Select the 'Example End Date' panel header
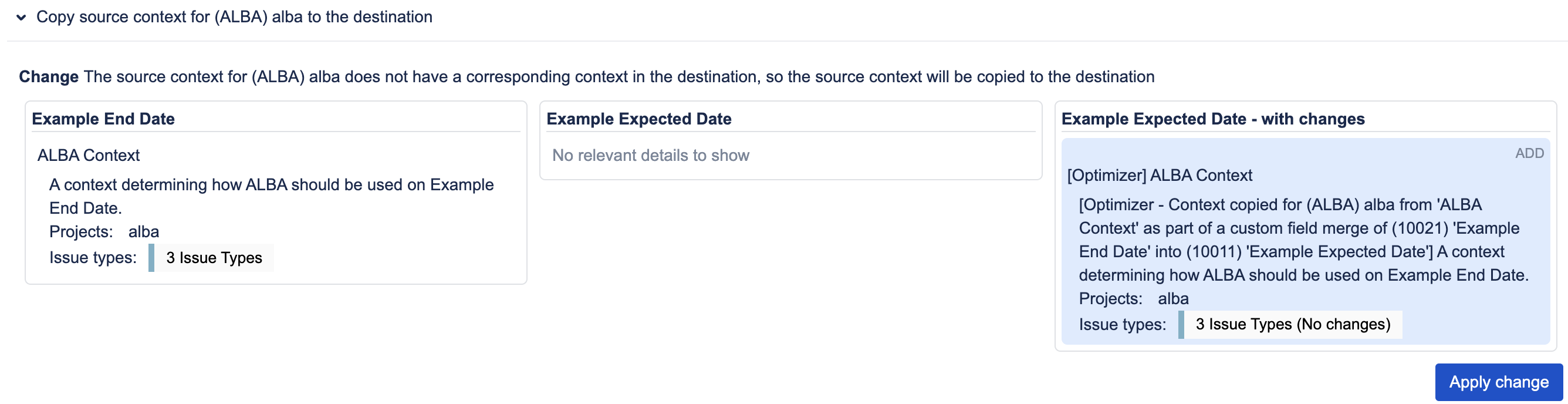Screen dimensions: 1568x404 (103, 118)
